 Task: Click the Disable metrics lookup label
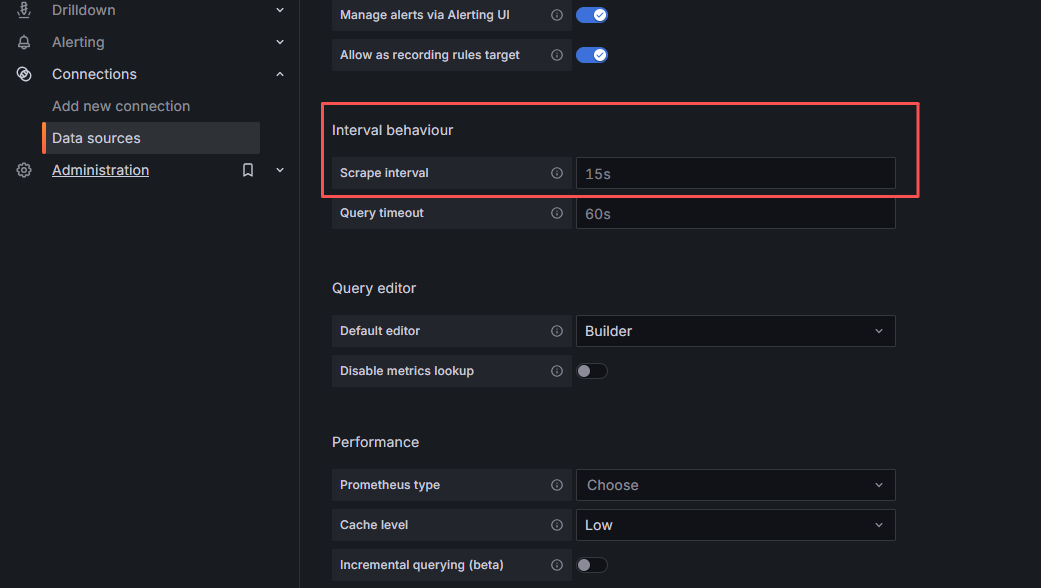click(407, 371)
